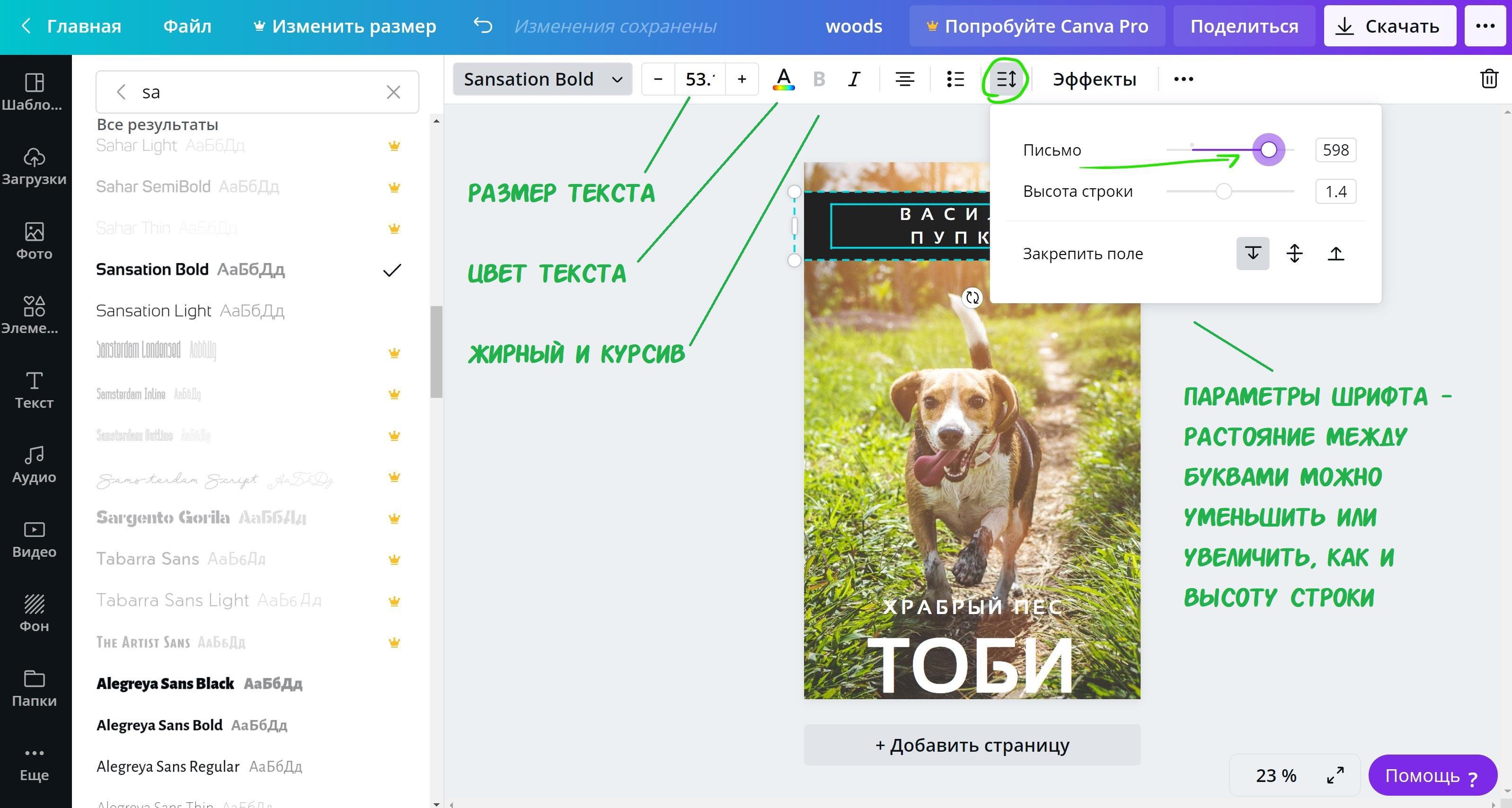
Task: Click the Скачать download button
Action: coord(1389,26)
